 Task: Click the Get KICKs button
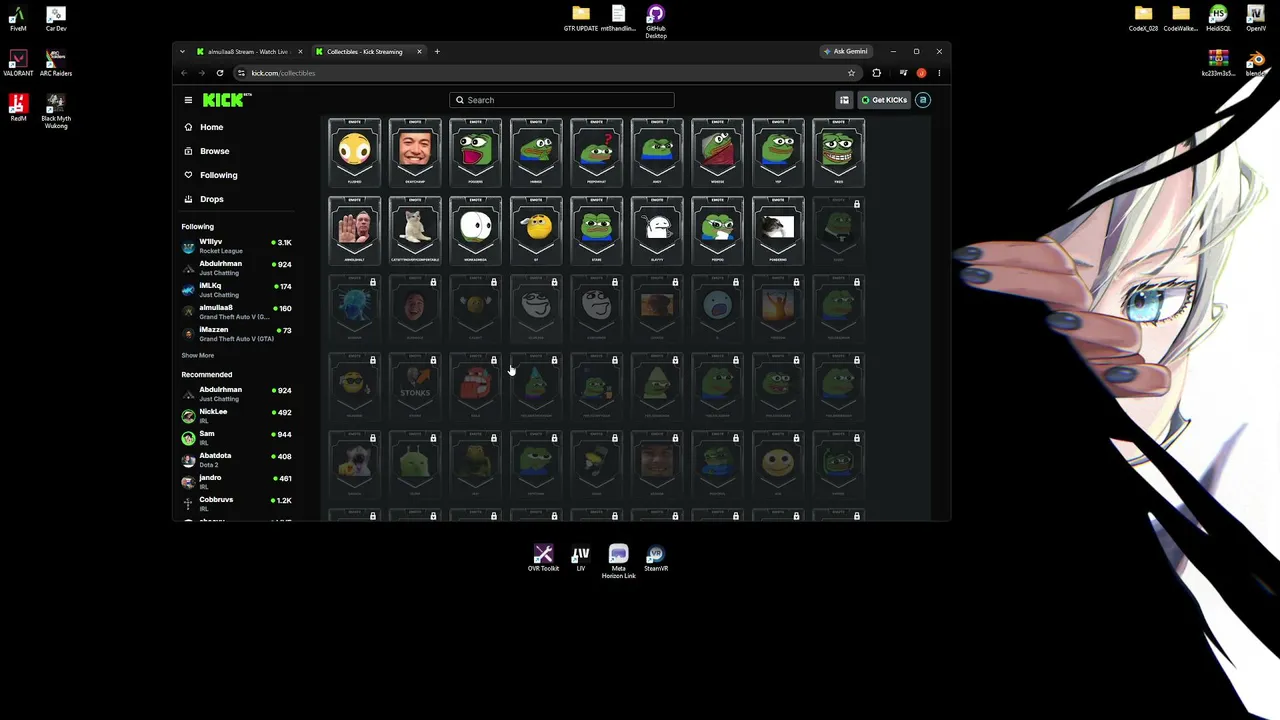click(884, 100)
